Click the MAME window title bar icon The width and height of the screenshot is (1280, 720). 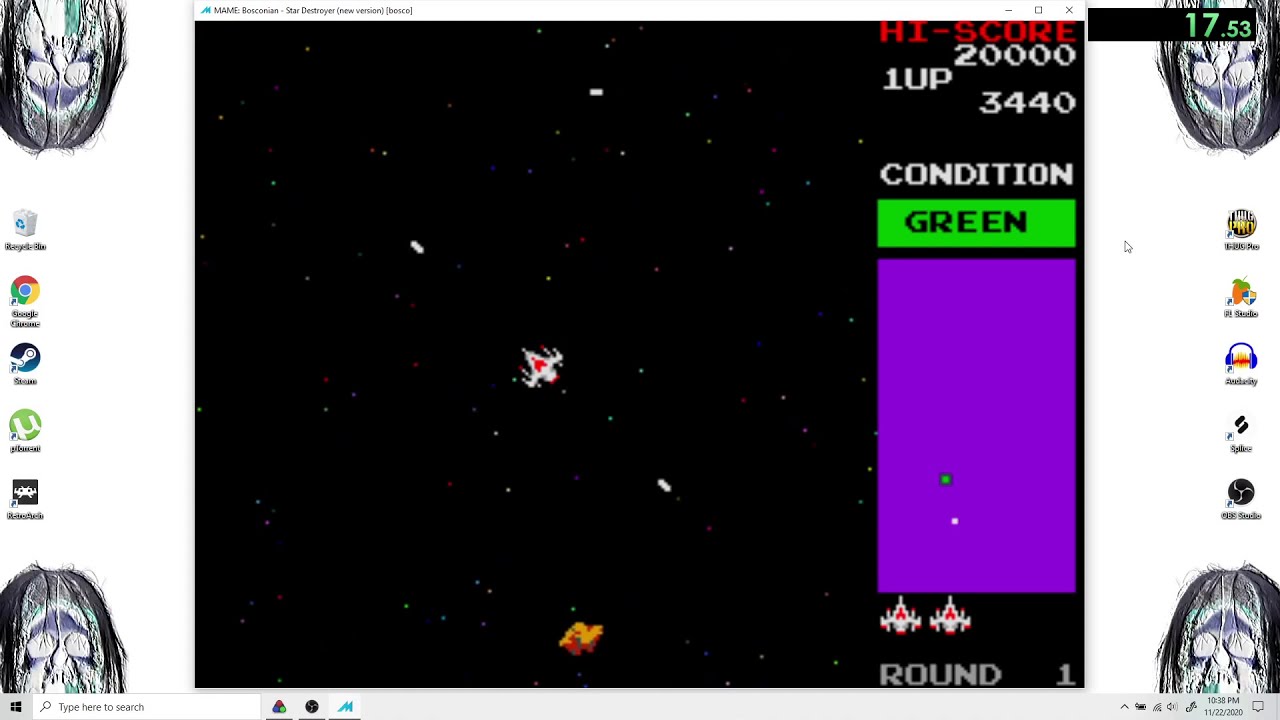pos(206,10)
